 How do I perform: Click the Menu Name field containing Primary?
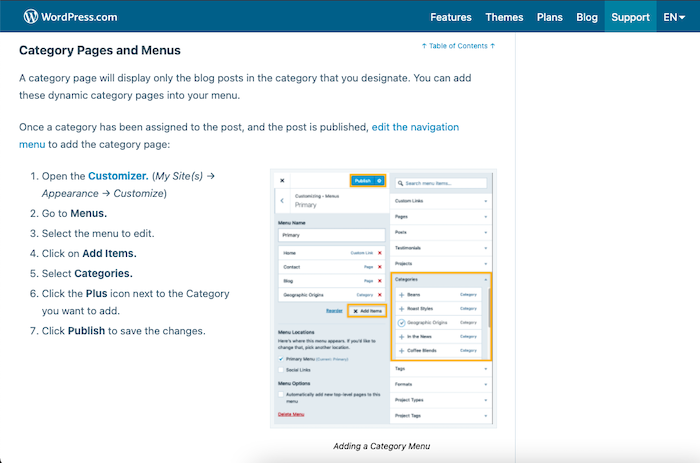coord(331,235)
